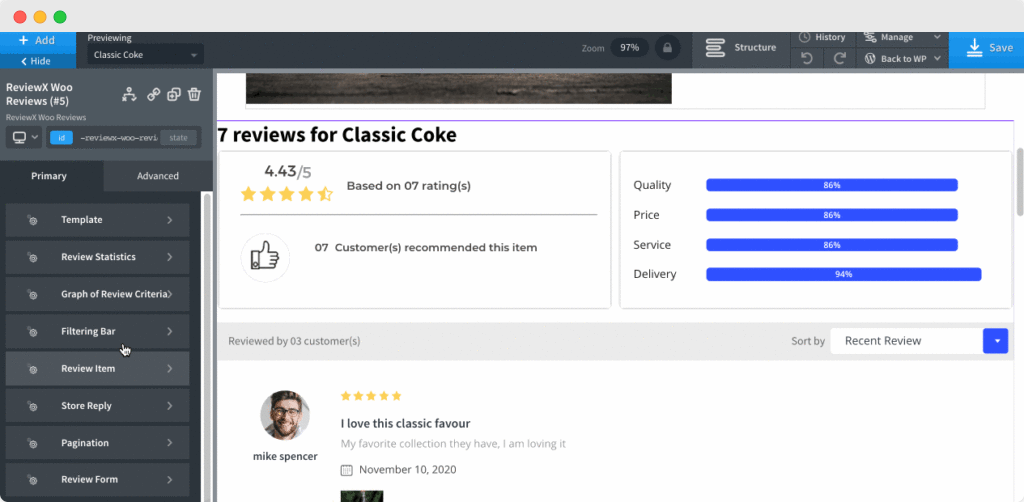Open the device/breakpoint selector dropdown
The image size is (1024, 502).
coord(24,138)
